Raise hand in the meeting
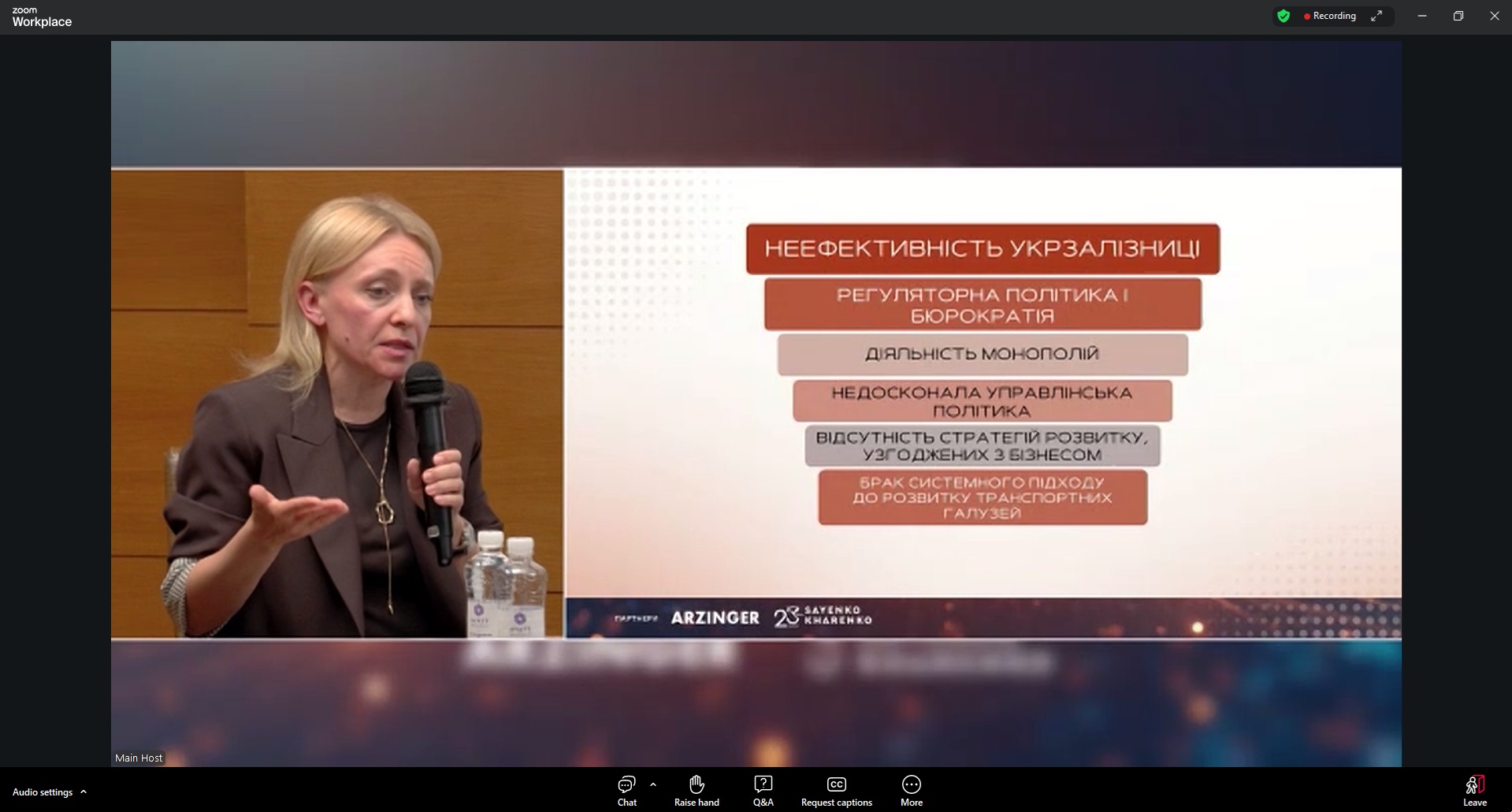1512x812 pixels. (x=697, y=791)
